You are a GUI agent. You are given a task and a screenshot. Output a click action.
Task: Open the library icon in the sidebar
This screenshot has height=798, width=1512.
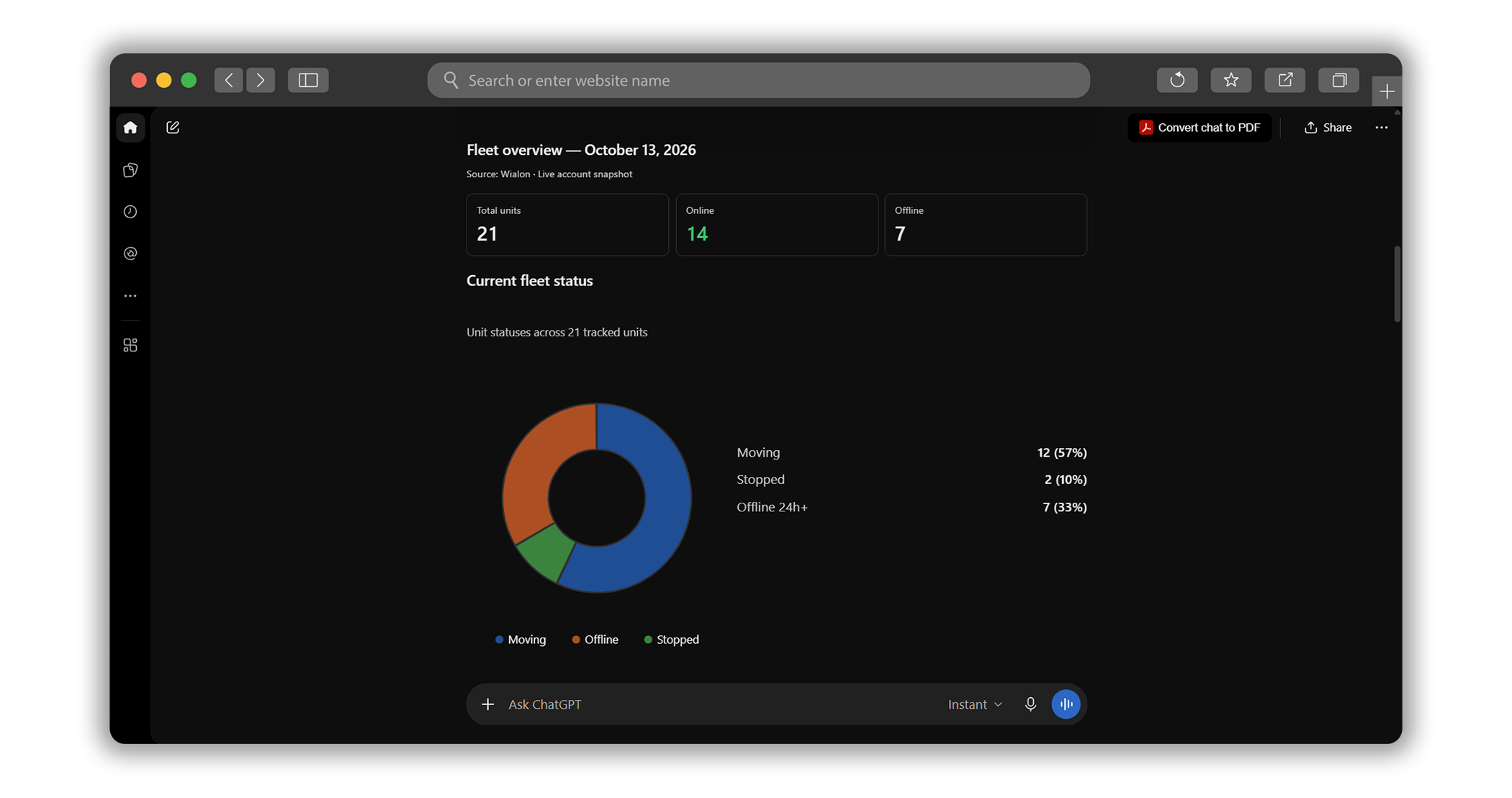pyautogui.click(x=130, y=170)
